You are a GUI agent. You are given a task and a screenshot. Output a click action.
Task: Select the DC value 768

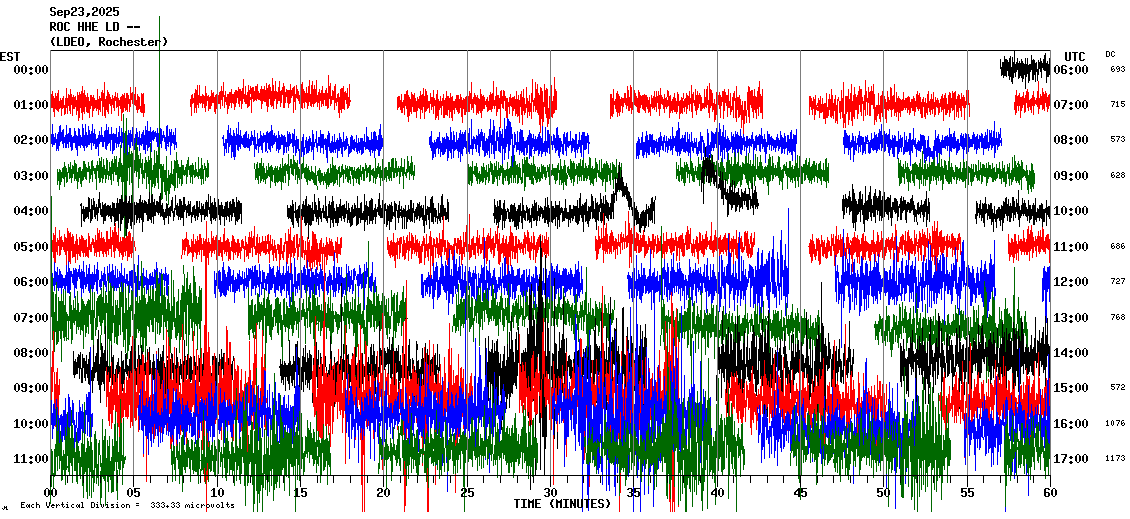[1117, 317]
